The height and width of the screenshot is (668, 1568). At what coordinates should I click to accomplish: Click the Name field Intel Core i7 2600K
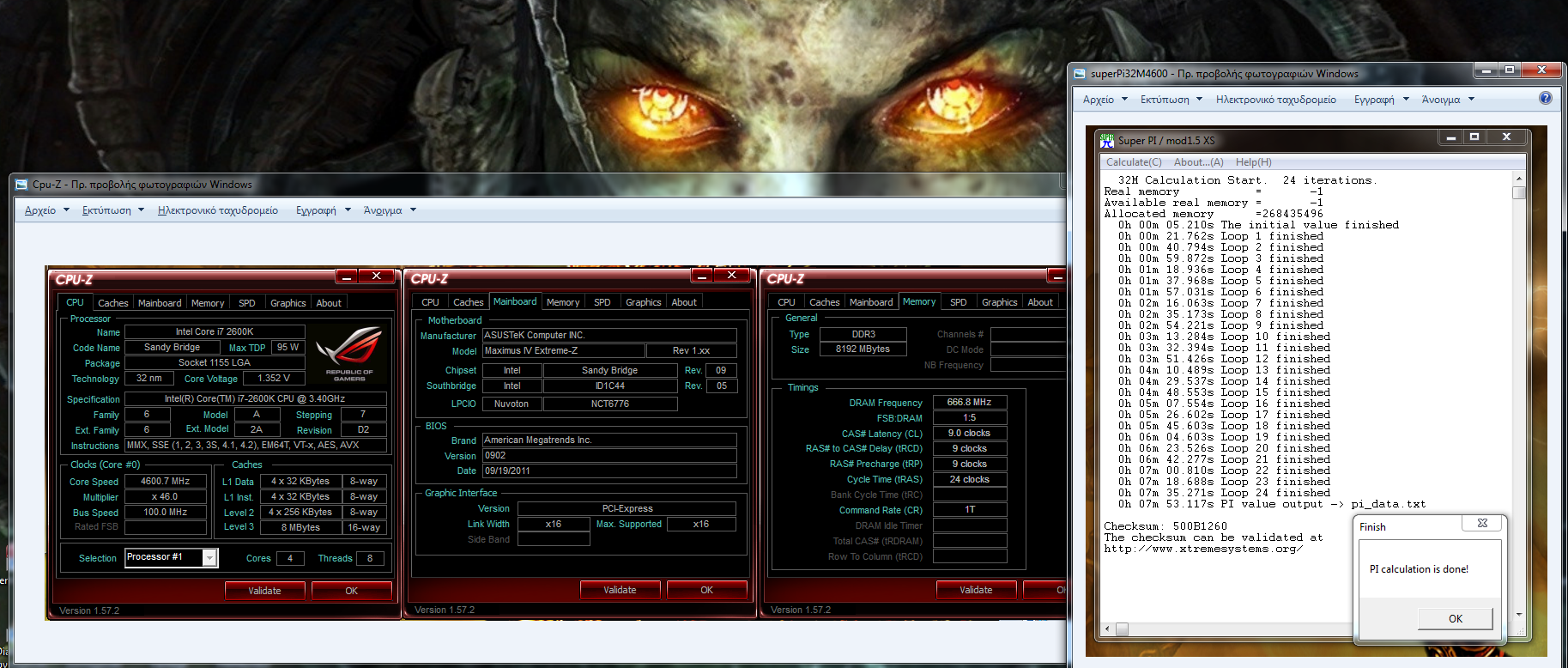tap(215, 331)
